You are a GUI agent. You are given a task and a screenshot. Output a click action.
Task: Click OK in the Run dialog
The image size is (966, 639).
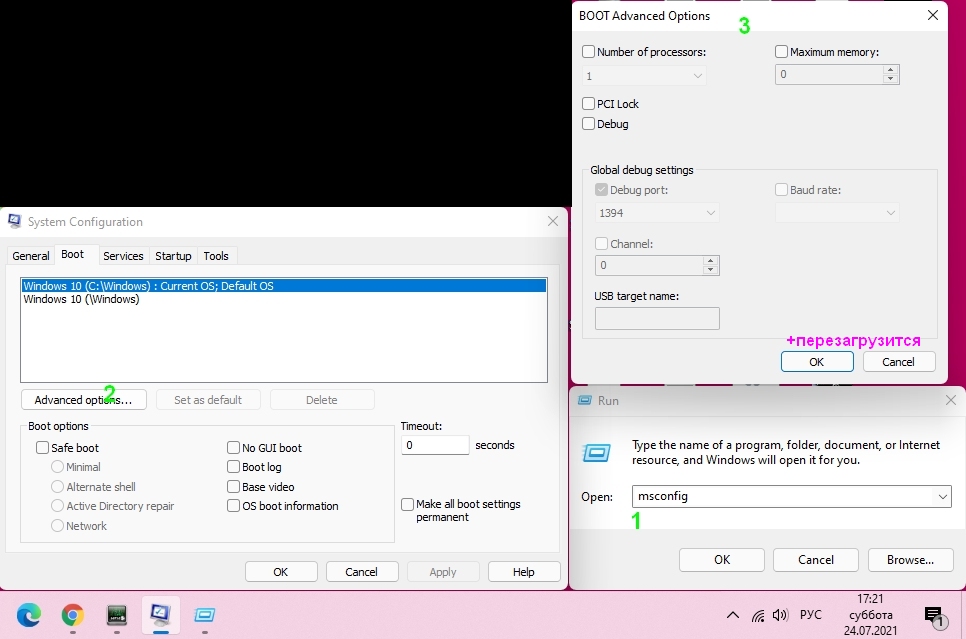722,560
